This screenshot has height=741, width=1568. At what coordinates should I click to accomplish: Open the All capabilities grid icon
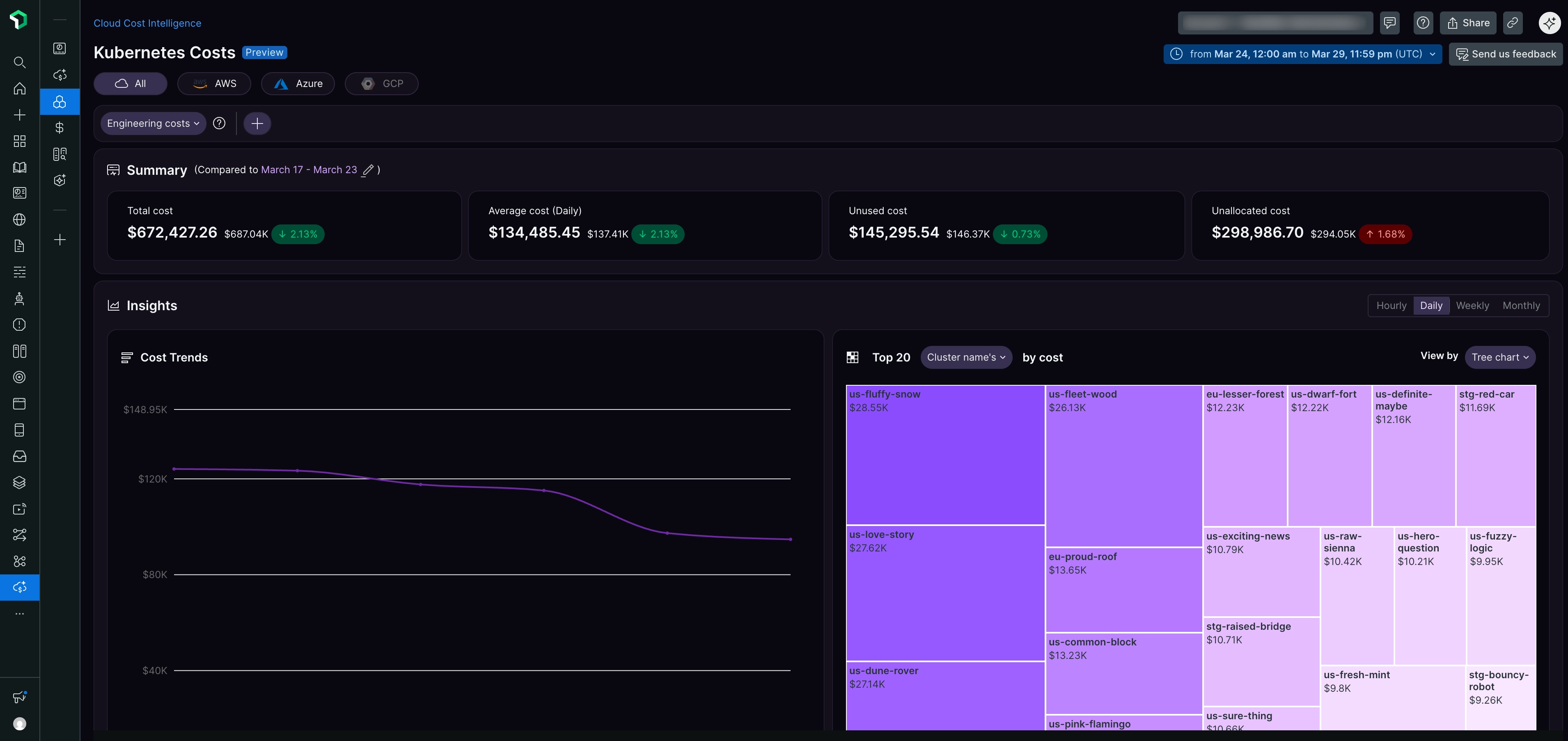[x=19, y=141]
